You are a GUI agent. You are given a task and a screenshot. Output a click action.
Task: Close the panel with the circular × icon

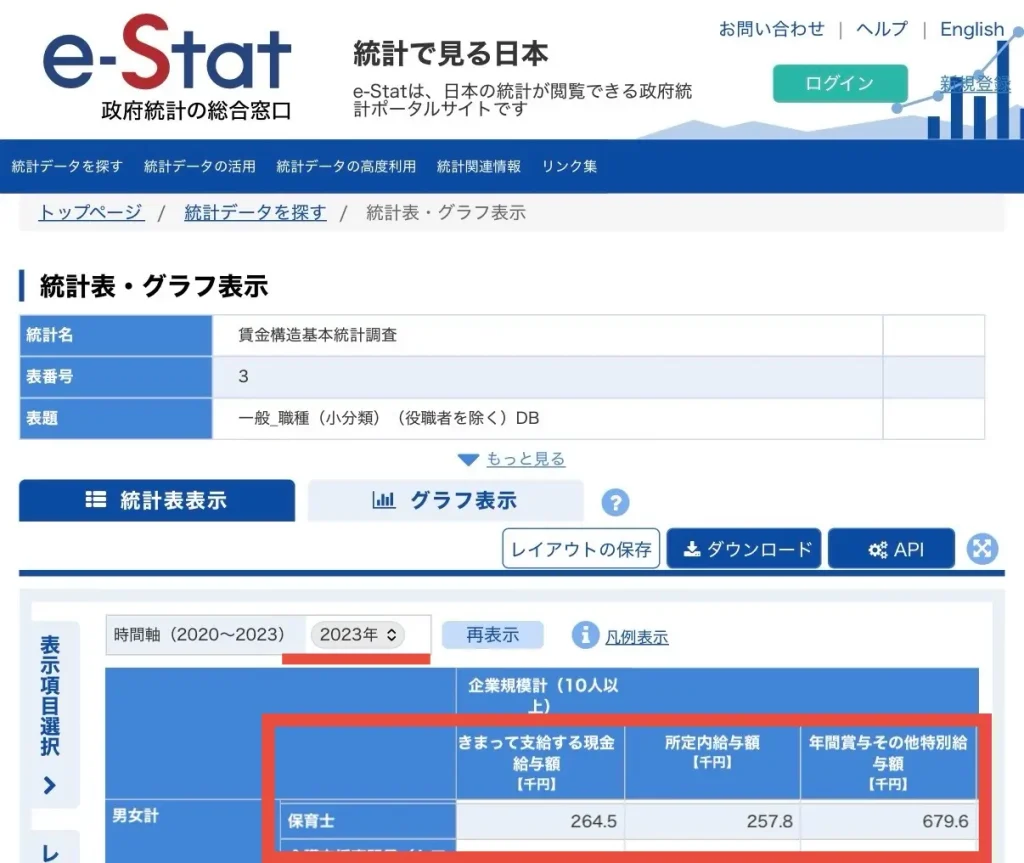[x=982, y=549]
